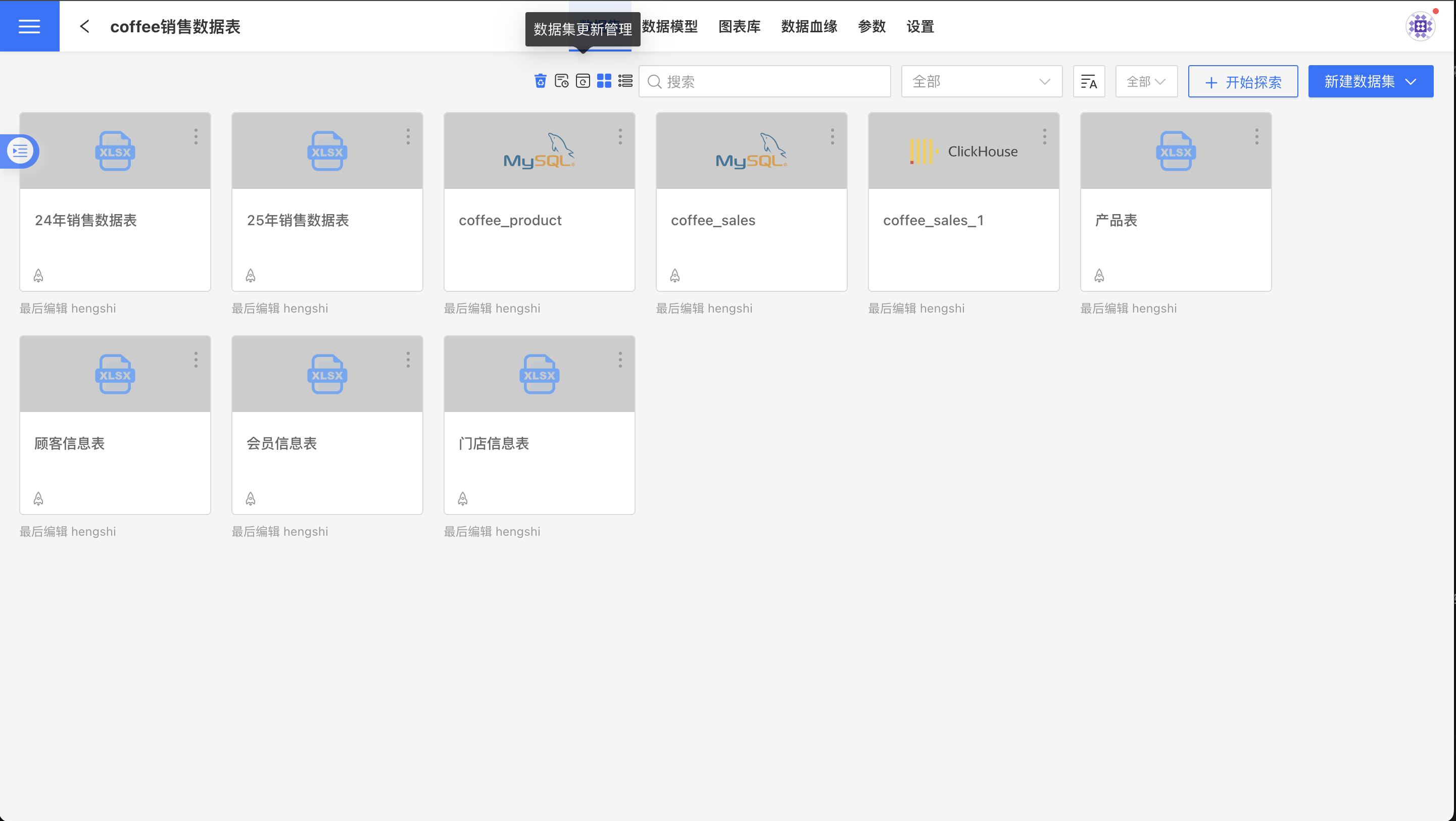The image size is (1456, 821).
Task: Open the floating outline panel button
Action: [20, 151]
